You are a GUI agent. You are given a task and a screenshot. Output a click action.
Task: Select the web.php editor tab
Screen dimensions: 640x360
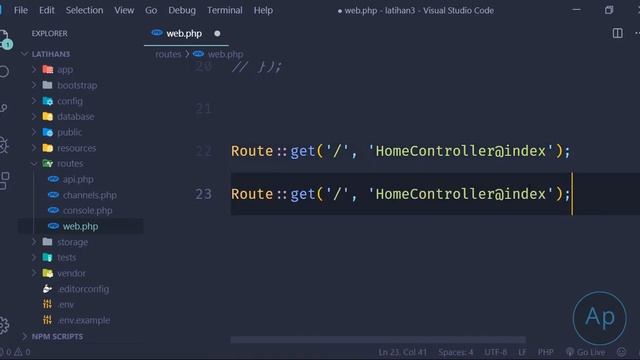tap(186, 33)
